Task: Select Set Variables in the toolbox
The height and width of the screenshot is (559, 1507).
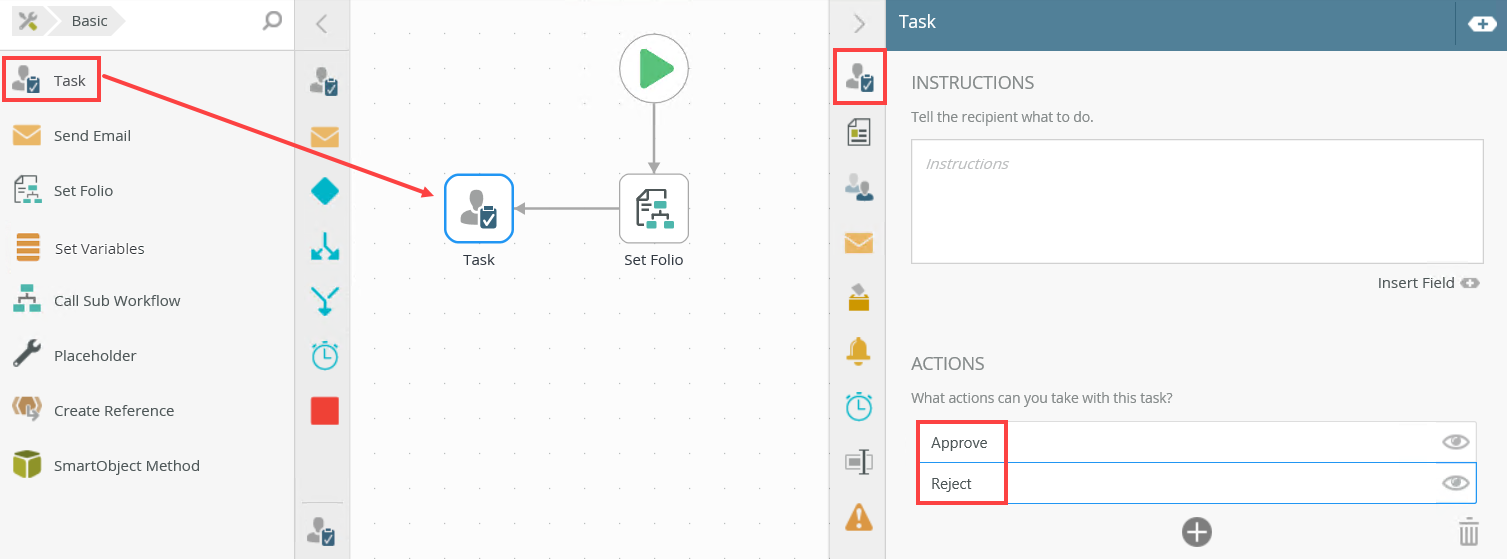Action: point(79,248)
